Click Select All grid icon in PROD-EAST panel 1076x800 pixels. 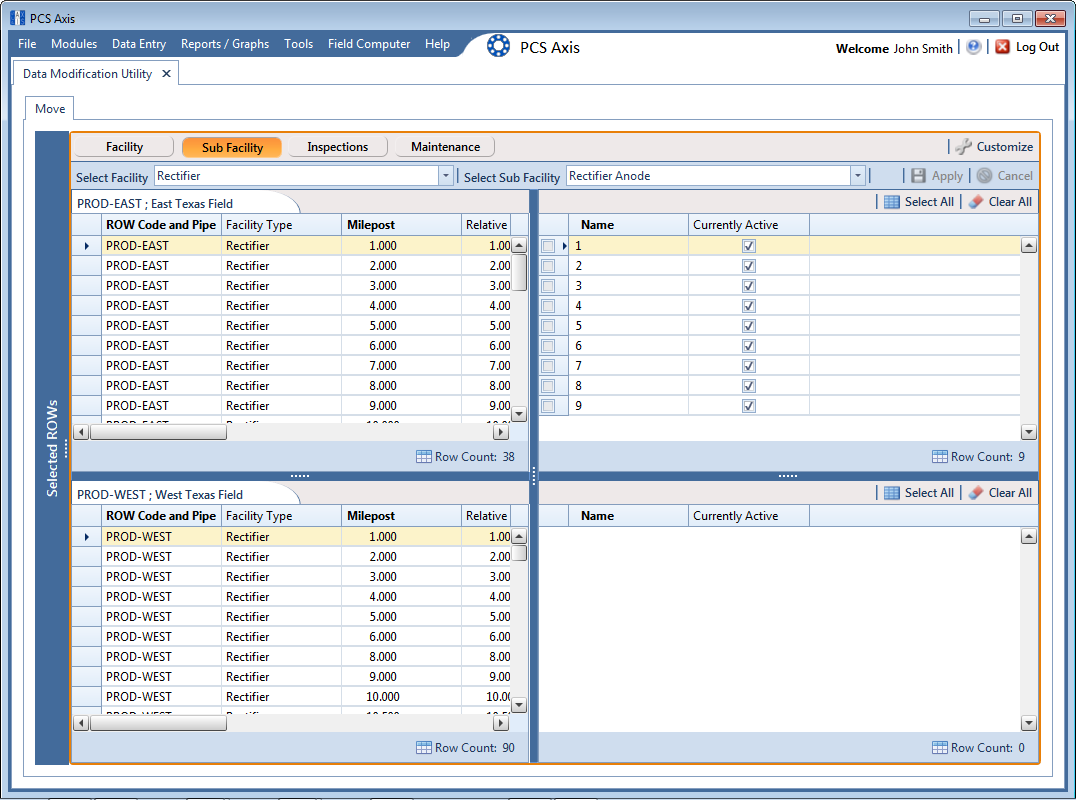pyautogui.click(x=891, y=202)
